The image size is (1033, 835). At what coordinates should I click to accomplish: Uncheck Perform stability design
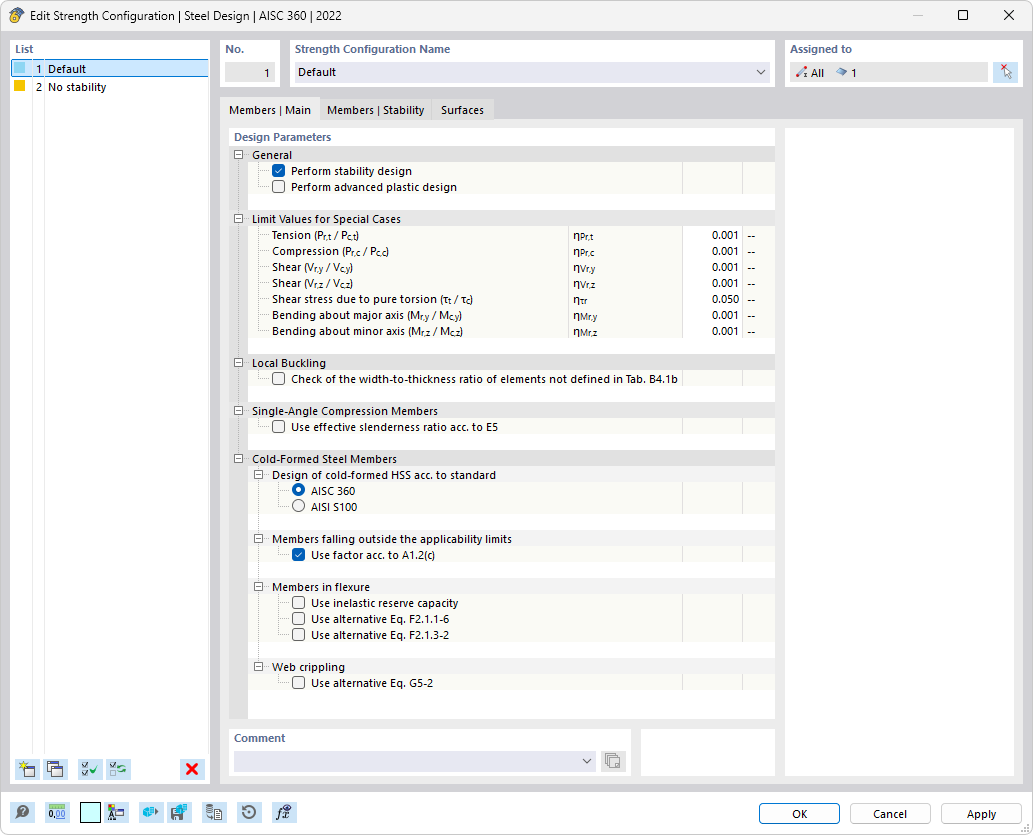click(x=279, y=170)
